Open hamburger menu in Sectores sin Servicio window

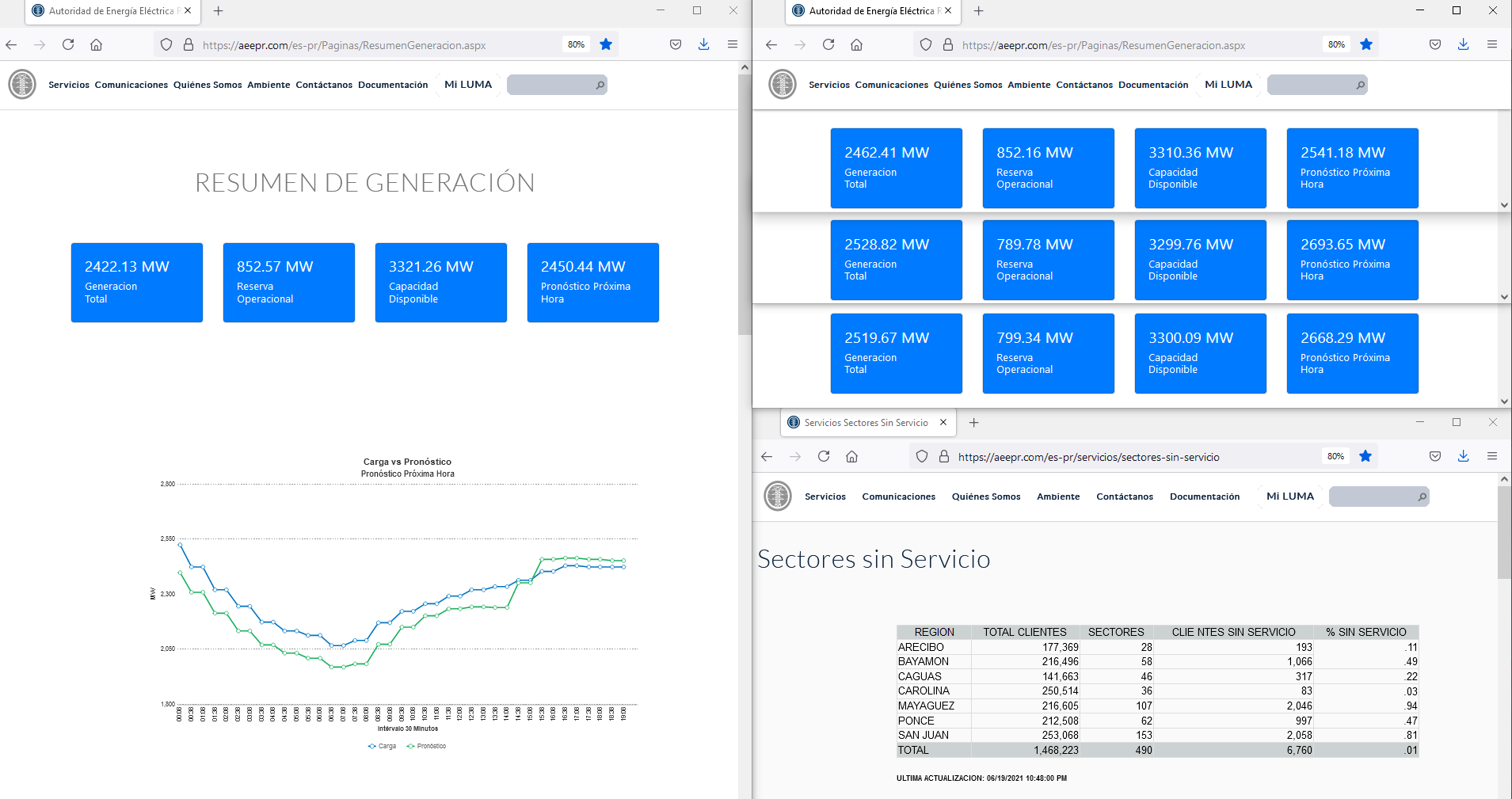coord(1492,456)
